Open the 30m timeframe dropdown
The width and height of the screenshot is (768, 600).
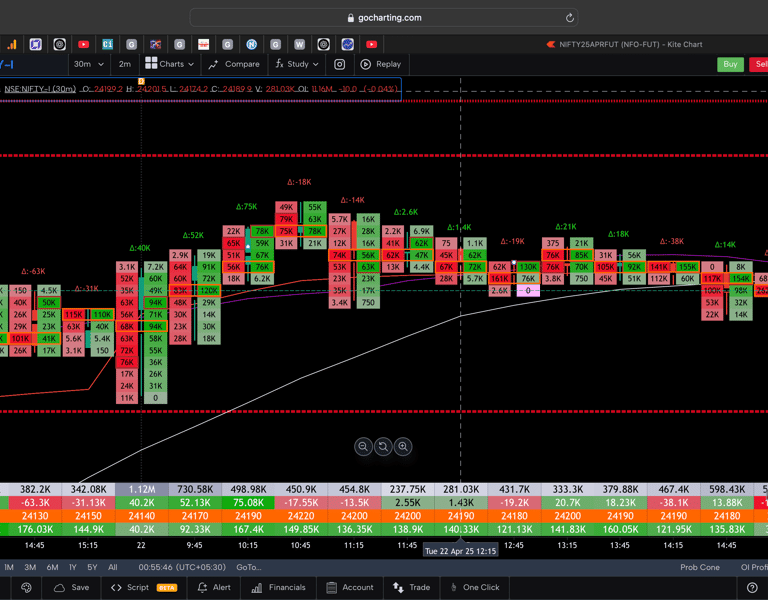[89, 64]
